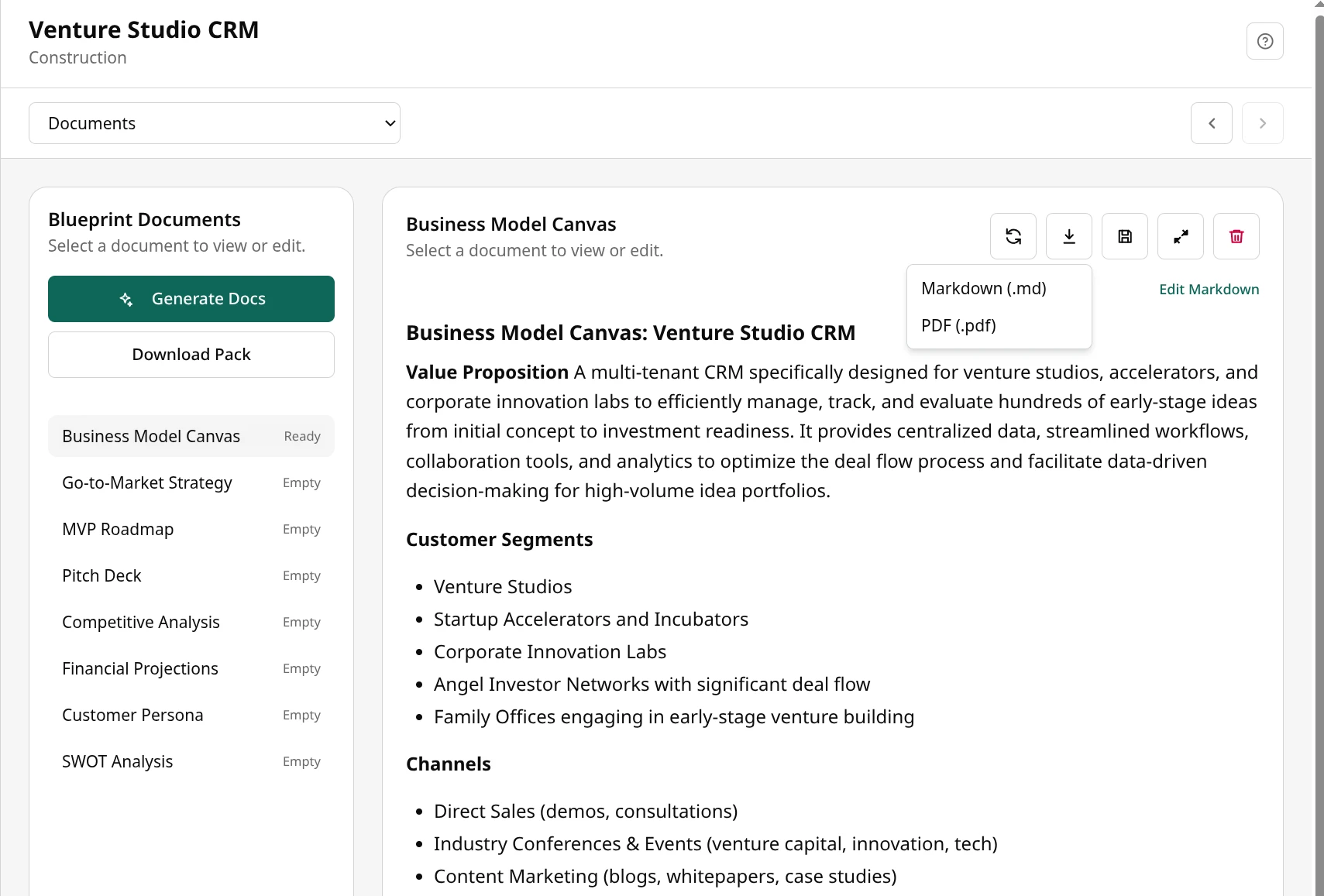Go to next section with right chevron
1324x896 pixels.
[1263, 123]
